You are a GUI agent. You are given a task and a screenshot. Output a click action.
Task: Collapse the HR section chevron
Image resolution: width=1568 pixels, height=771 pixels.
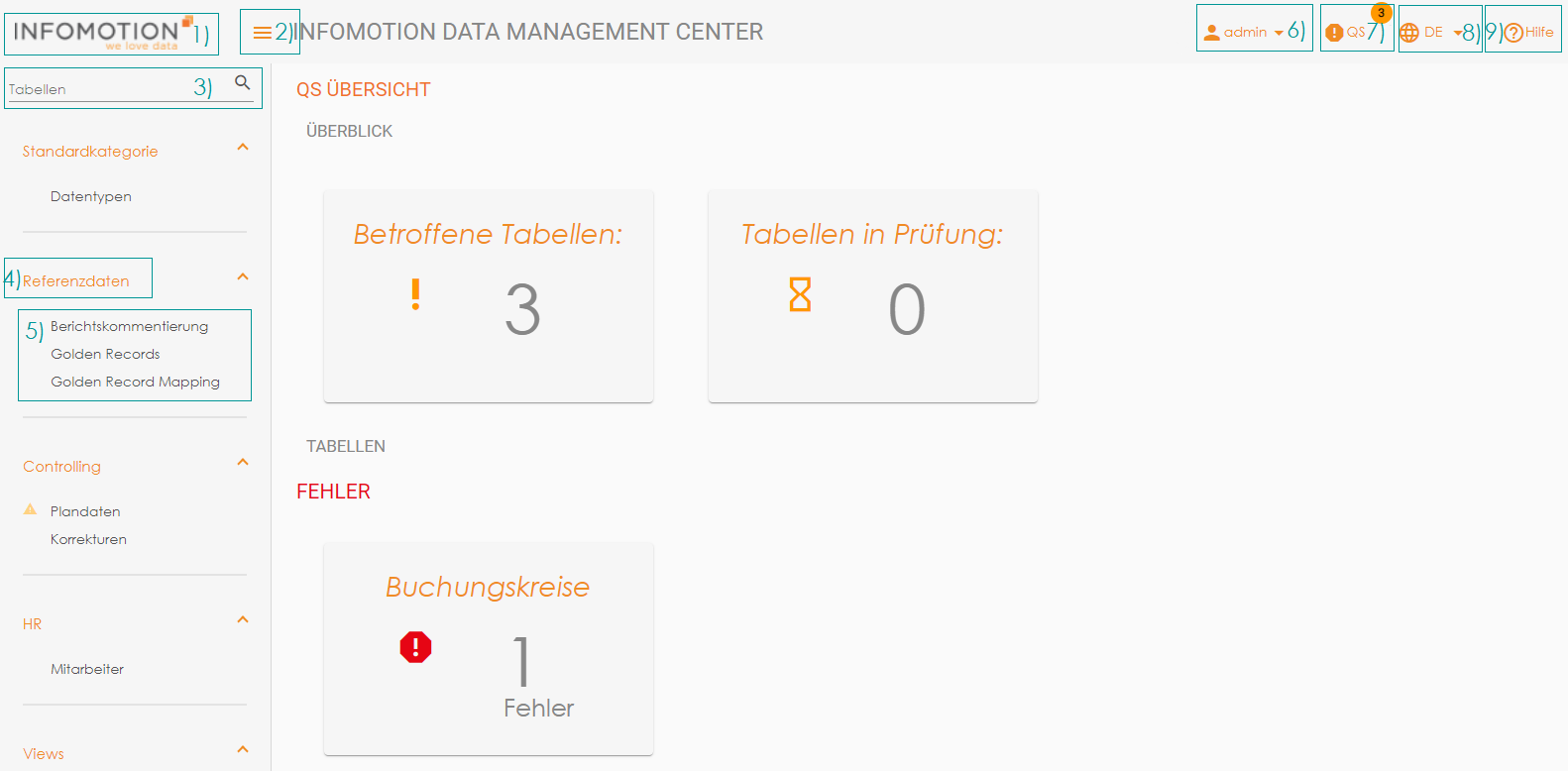point(243,620)
